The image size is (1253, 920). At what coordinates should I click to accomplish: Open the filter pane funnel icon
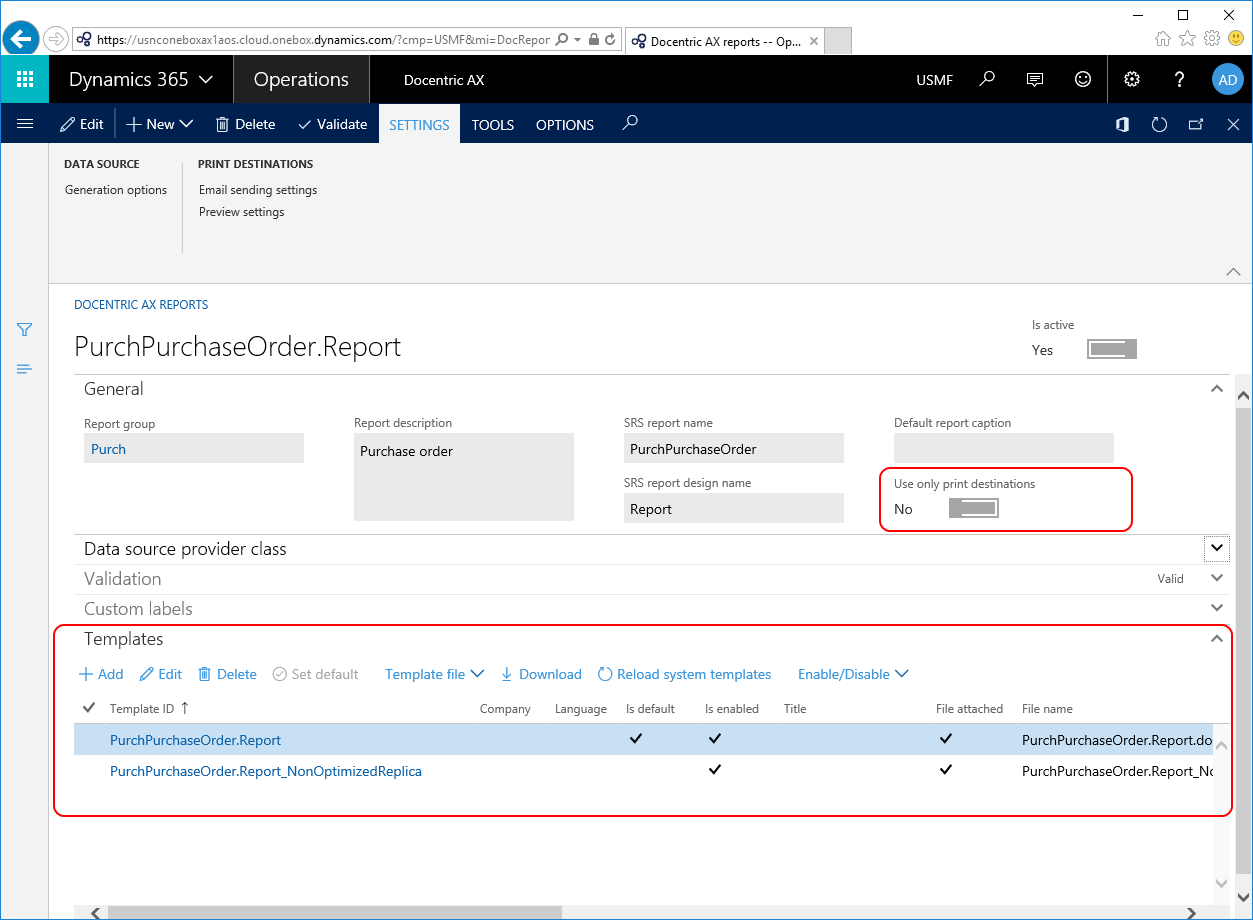point(25,329)
